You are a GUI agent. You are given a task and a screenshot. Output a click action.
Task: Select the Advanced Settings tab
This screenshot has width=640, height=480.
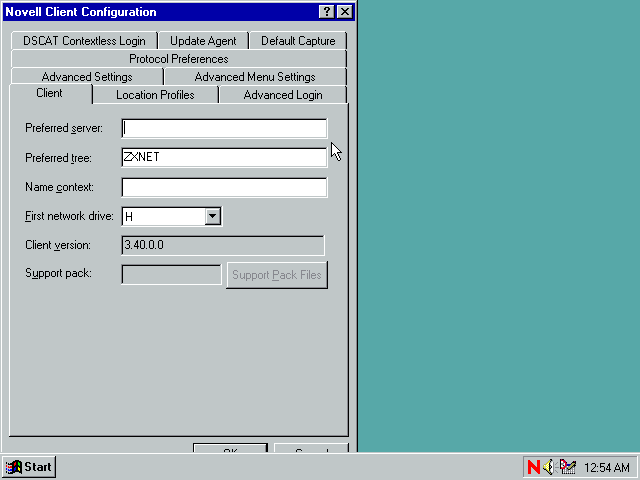click(87, 77)
